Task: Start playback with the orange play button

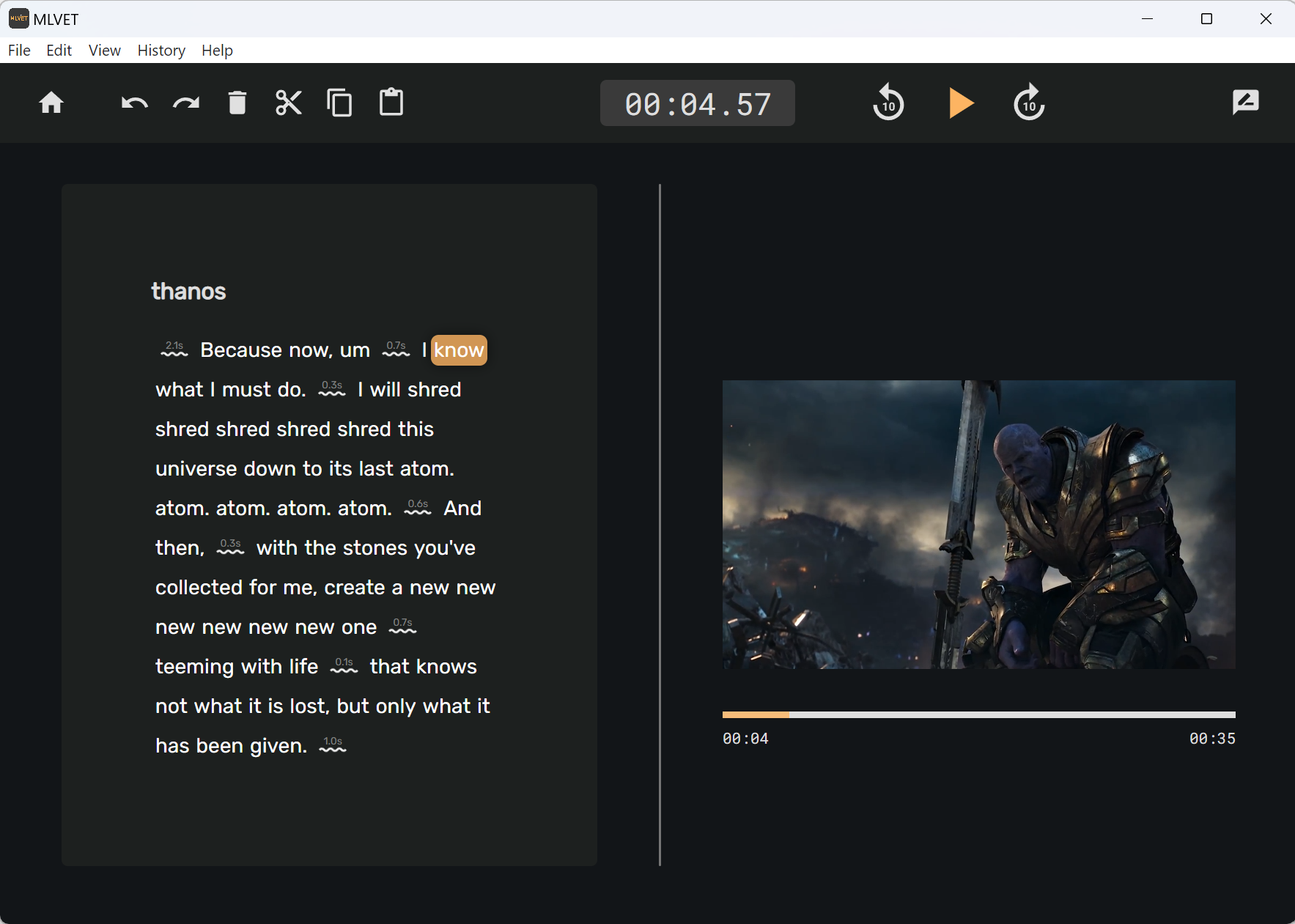Action: click(961, 103)
